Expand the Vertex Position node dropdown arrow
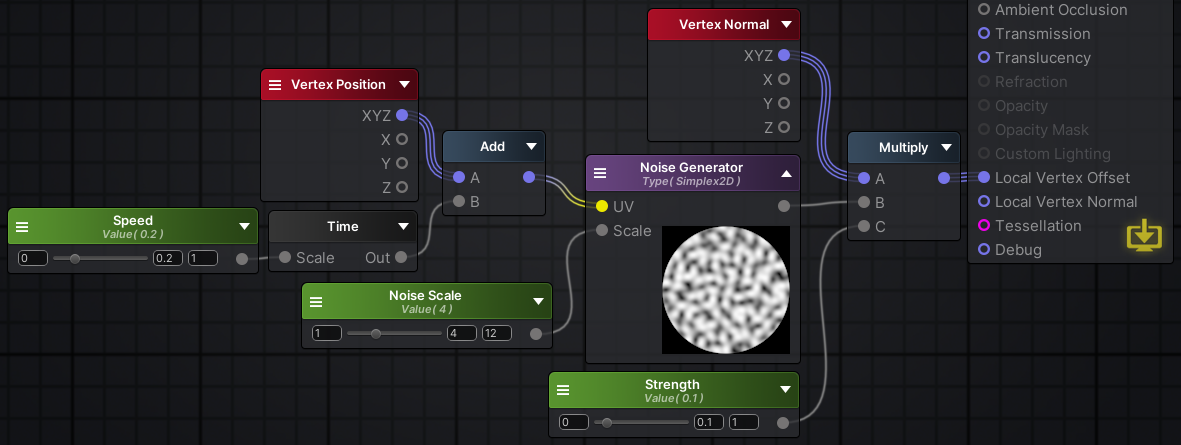1181x445 pixels. click(x=404, y=84)
